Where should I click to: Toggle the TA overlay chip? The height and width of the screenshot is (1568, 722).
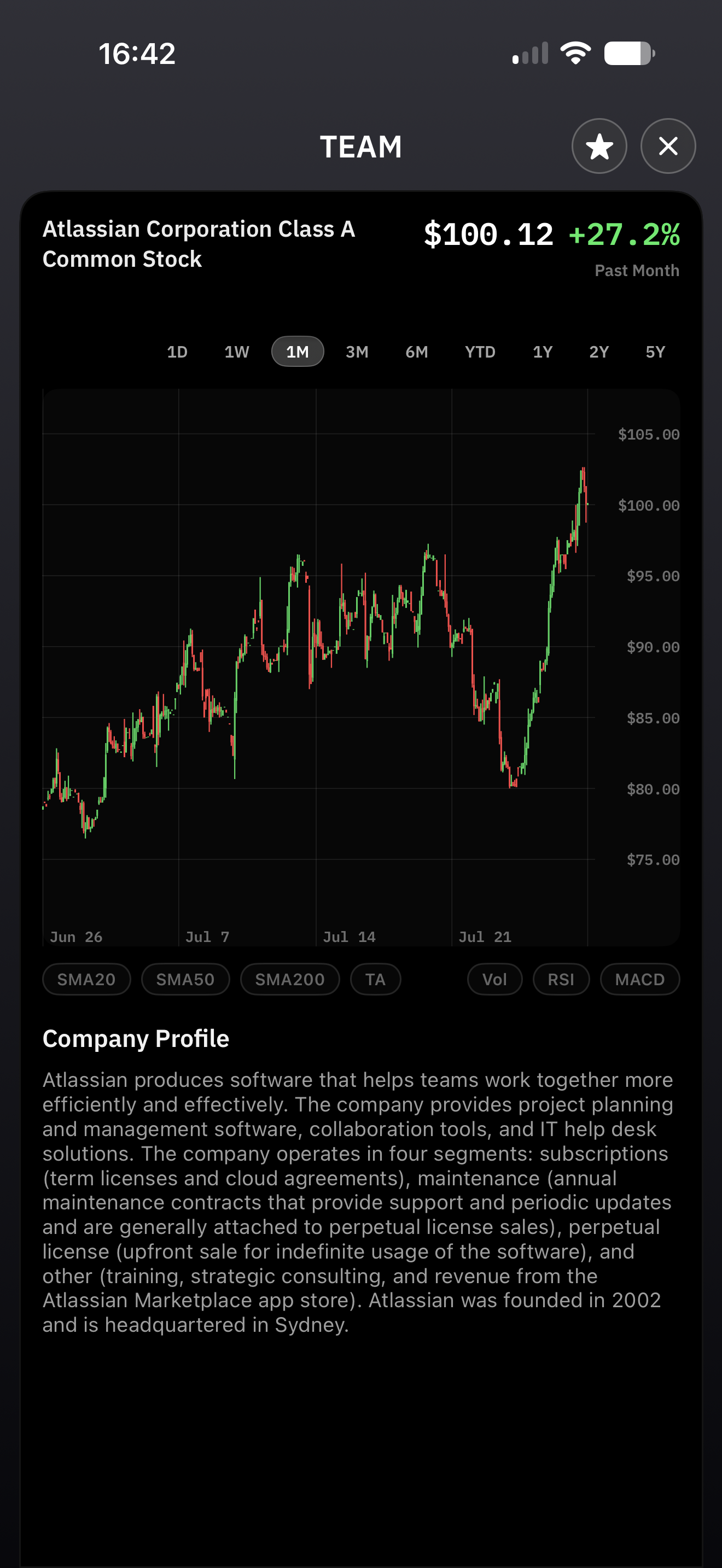pos(375,979)
